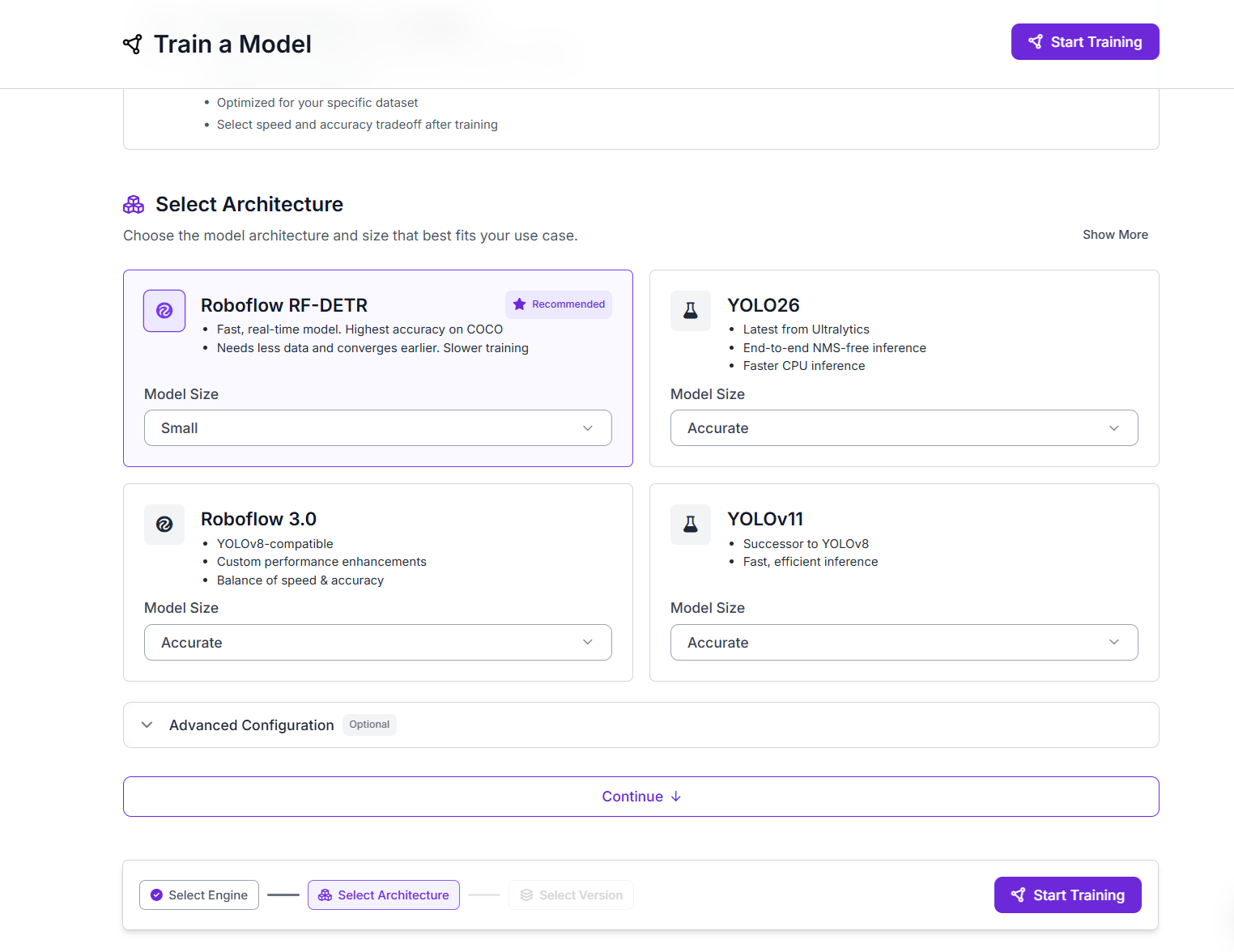This screenshot has height=952, width=1234.
Task: Click 'Optimized for your specific dataset' text
Action: point(317,103)
